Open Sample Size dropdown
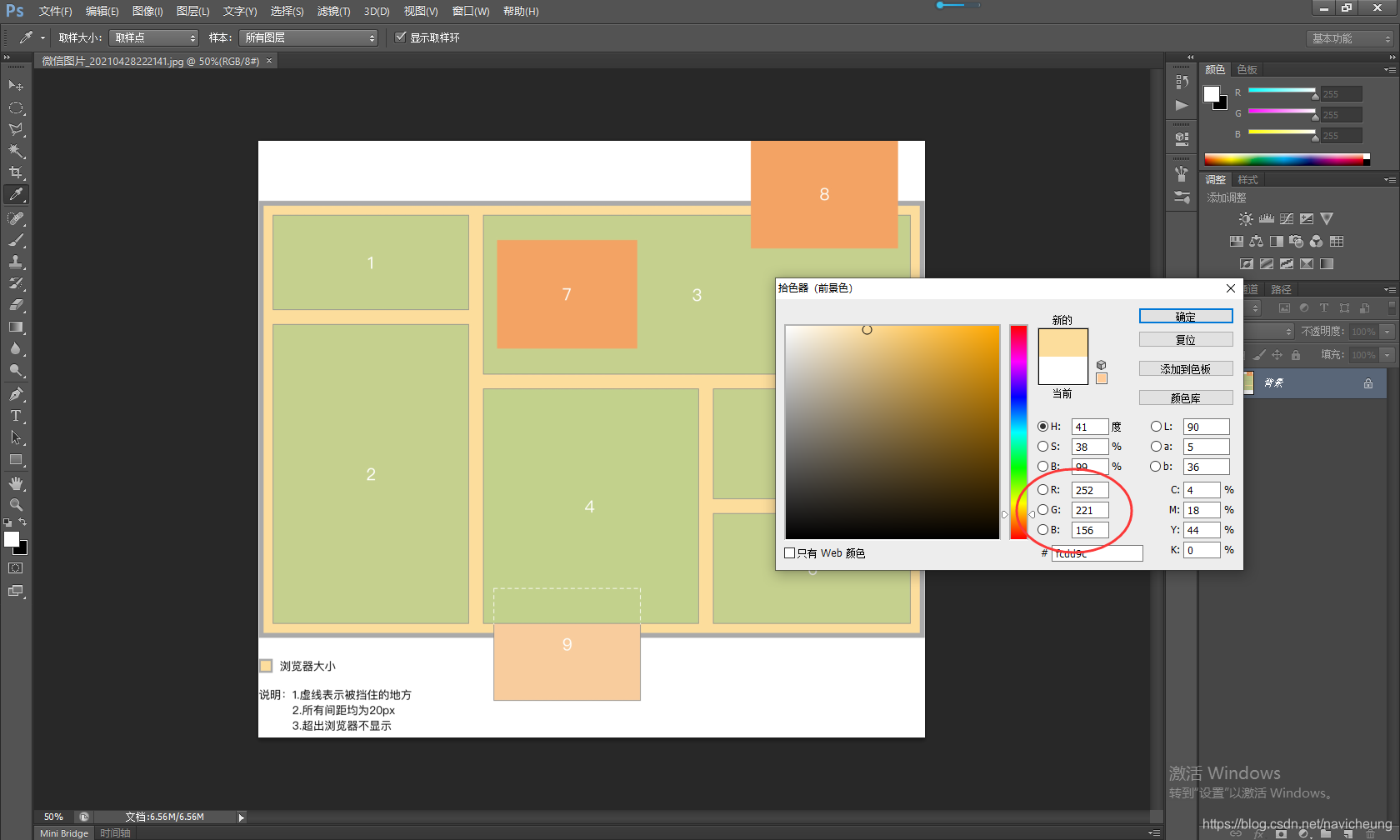The width and height of the screenshot is (1400, 840). point(154,37)
